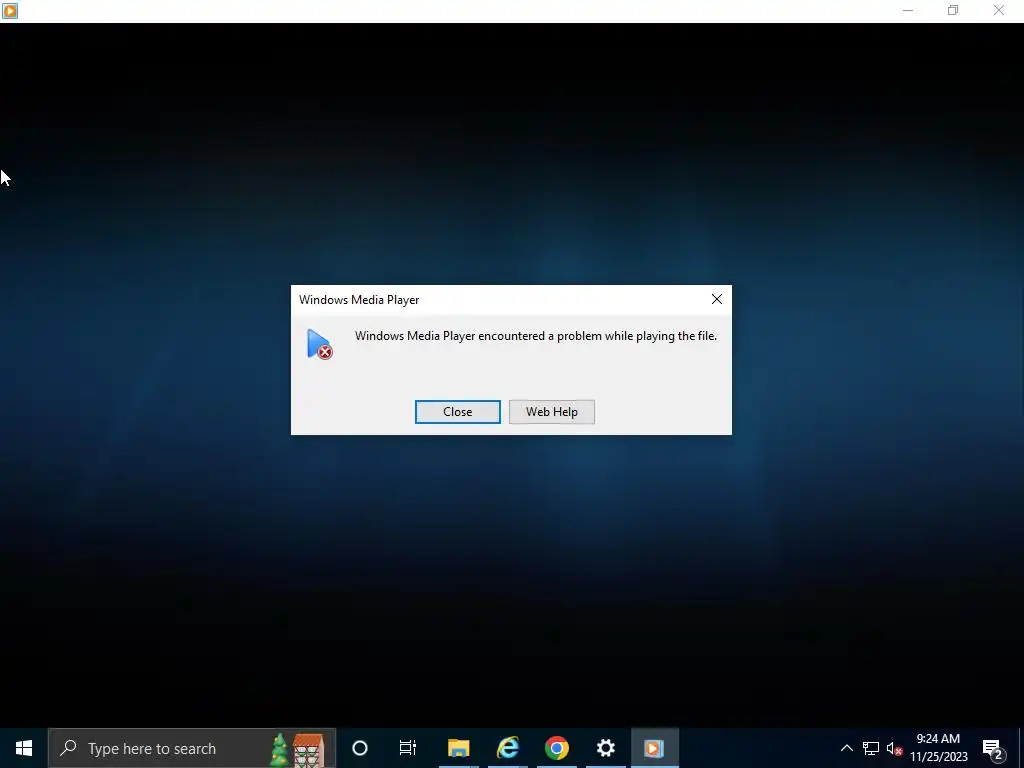This screenshot has width=1024, height=768.
Task: Click the muted volume tray icon
Action: click(x=894, y=748)
